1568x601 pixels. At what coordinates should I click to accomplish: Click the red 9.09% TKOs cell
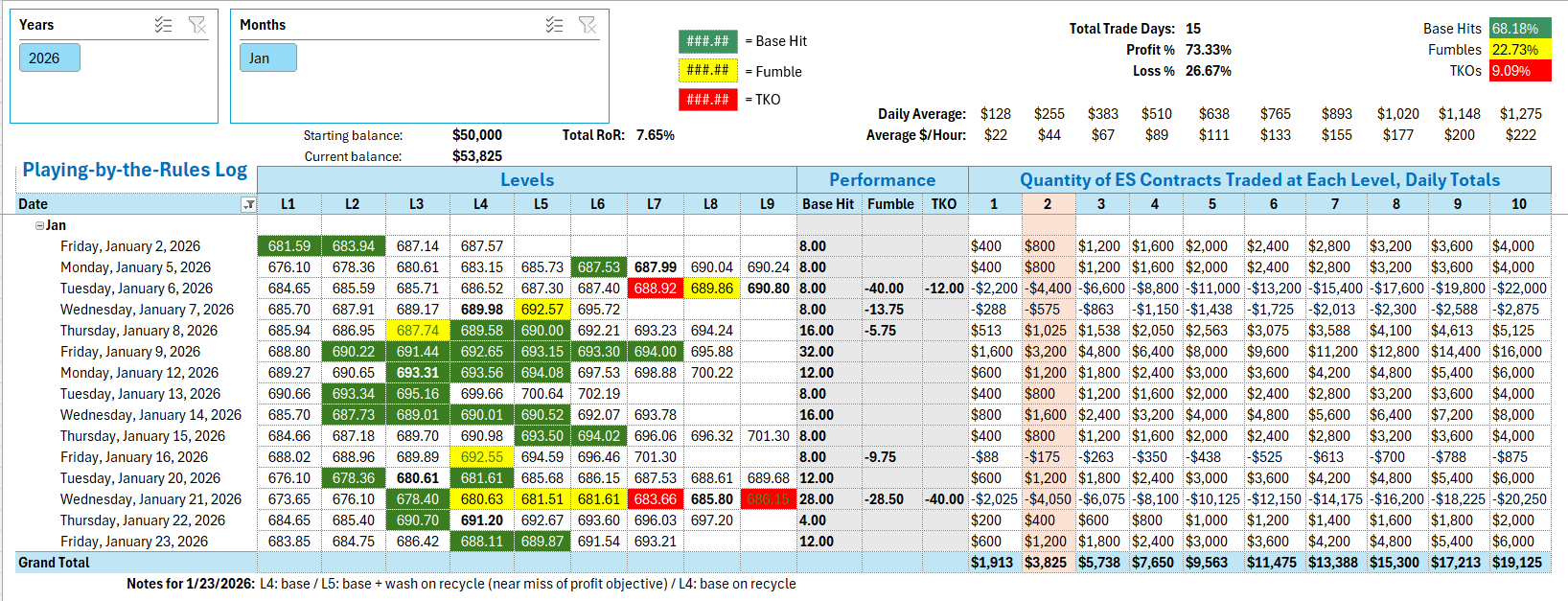[1520, 71]
